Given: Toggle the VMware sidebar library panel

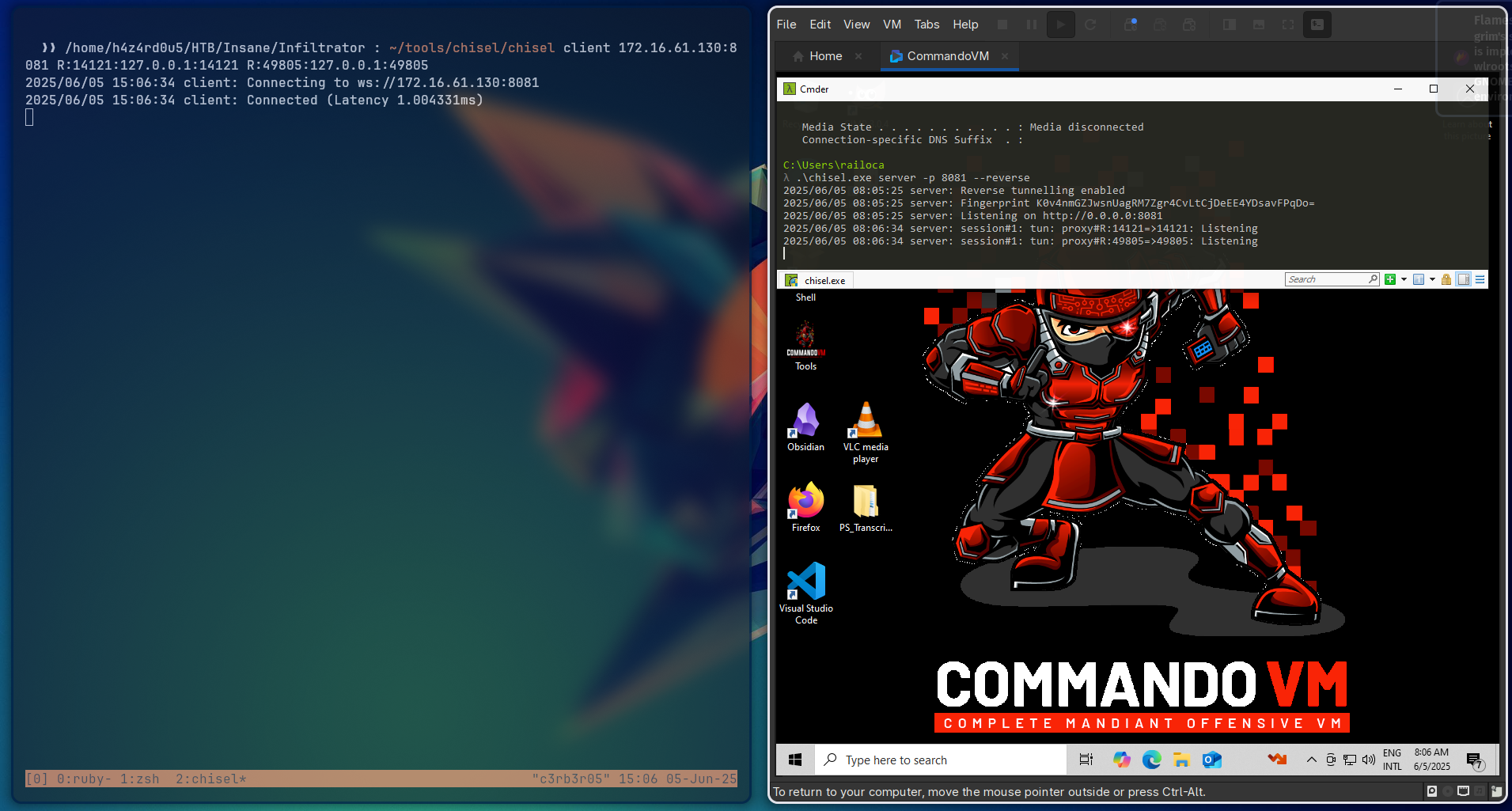Looking at the screenshot, I should pyautogui.click(x=1229, y=25).
